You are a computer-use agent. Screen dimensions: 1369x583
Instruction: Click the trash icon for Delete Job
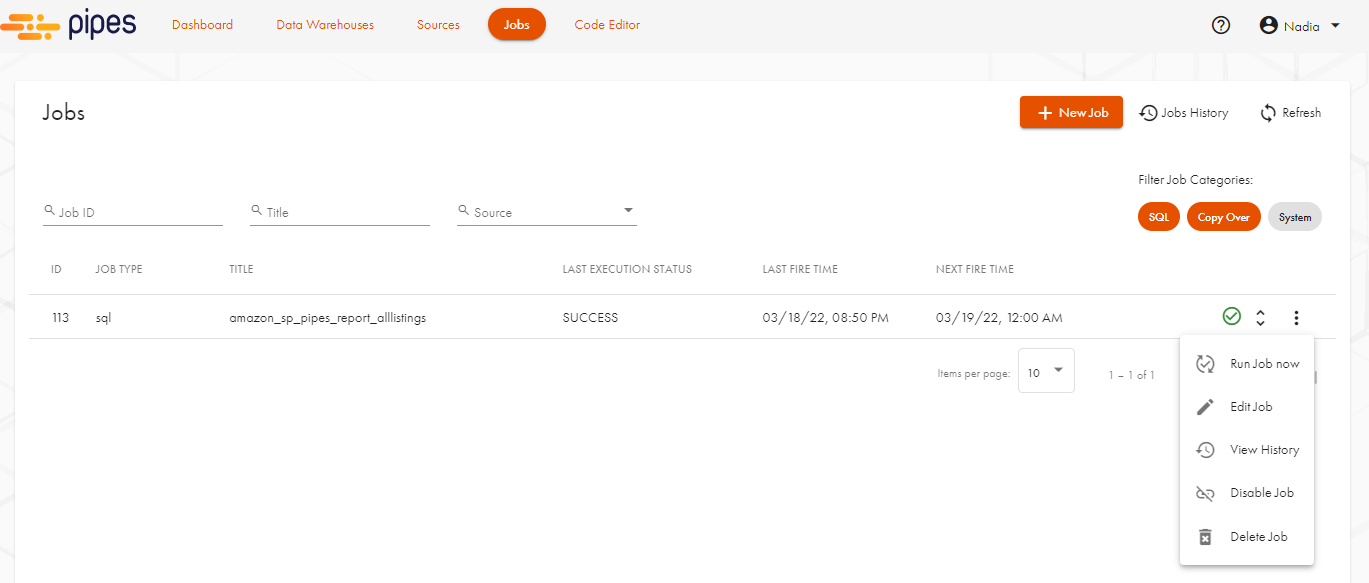tap(1205, 537)
